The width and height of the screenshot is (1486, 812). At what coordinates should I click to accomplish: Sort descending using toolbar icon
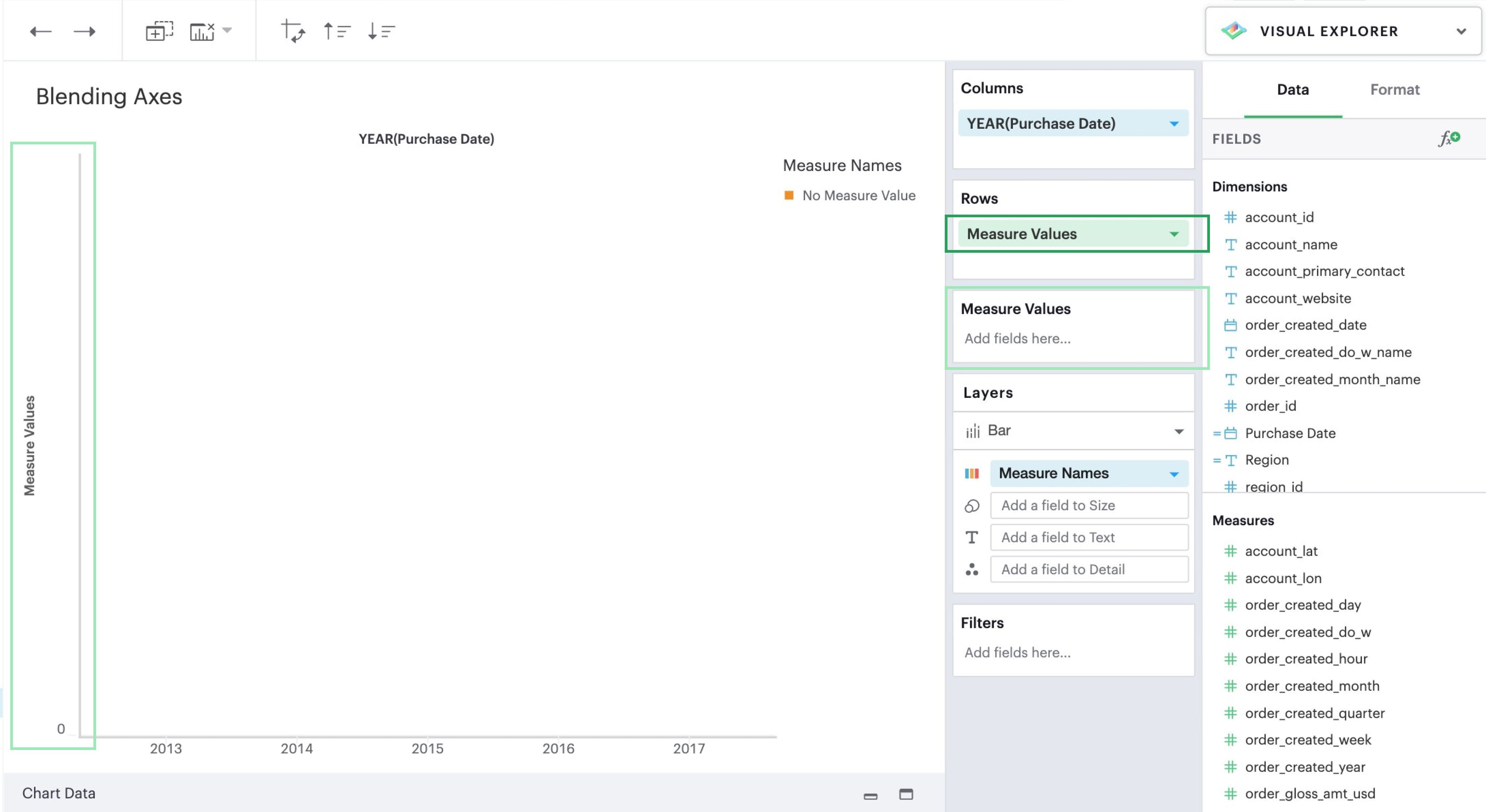pyautogui.click(x=381, y=31)
